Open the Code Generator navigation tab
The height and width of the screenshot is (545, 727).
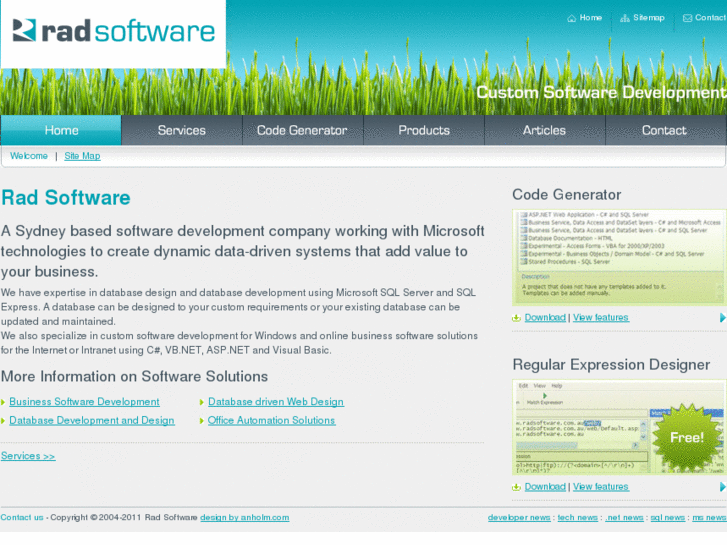point(302,130)
